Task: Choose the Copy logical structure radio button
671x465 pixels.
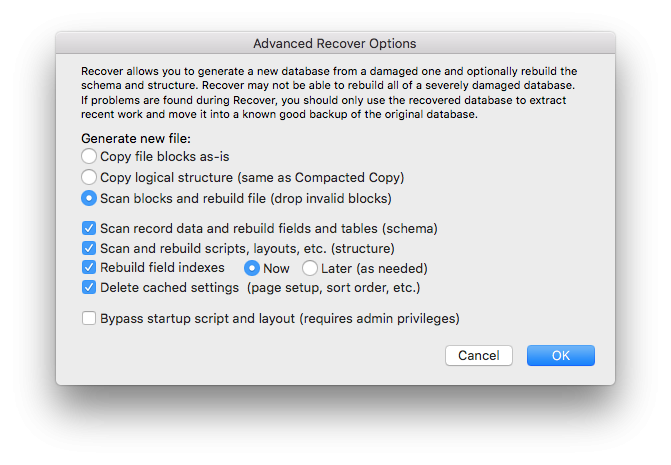Action: (89, 177)
